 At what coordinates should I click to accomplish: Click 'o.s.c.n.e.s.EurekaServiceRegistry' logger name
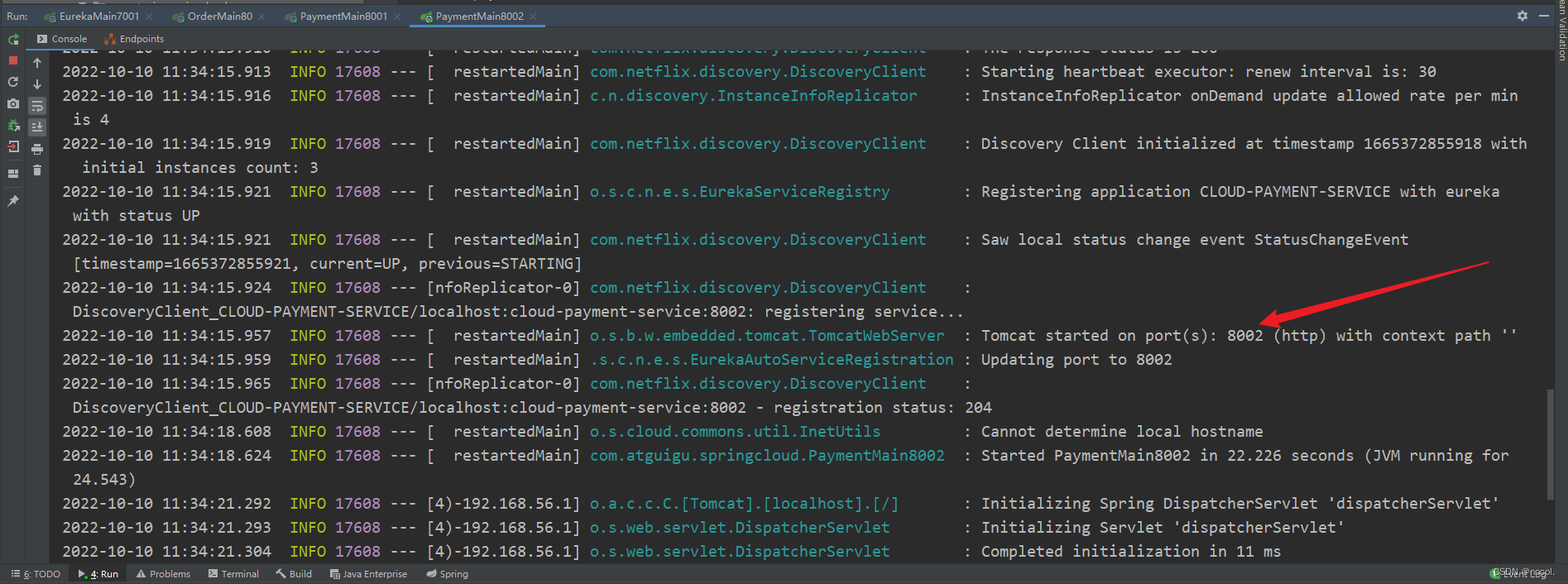(x=740, y=192)
